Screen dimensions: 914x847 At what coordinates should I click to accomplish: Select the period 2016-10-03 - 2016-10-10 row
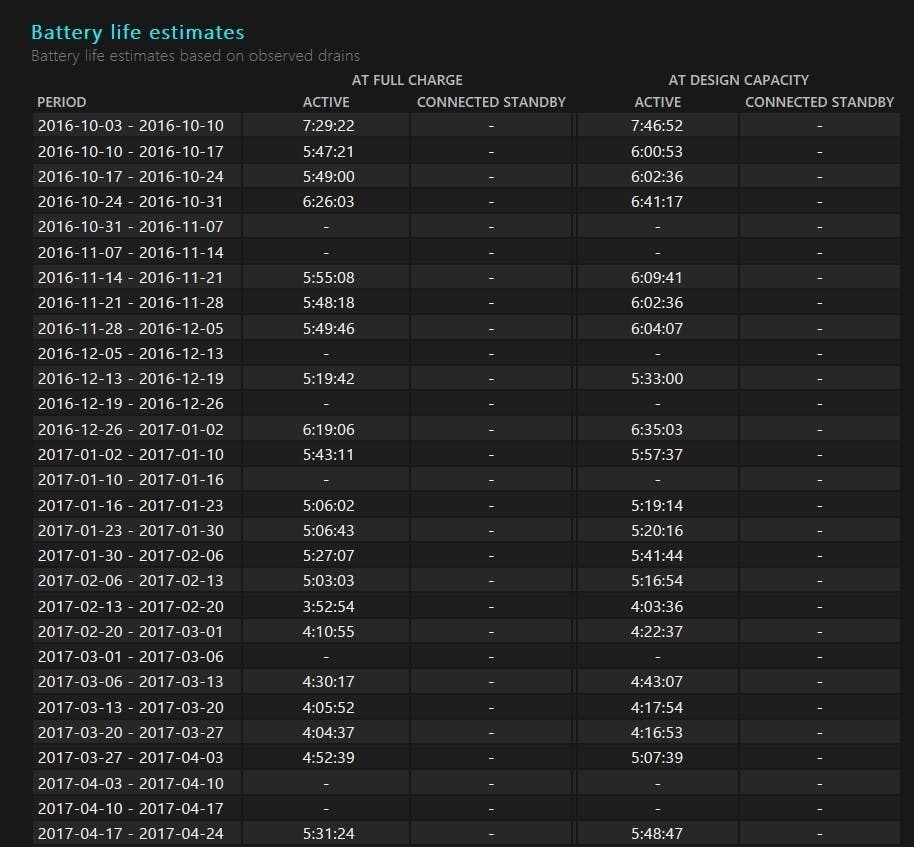point(131,126)
